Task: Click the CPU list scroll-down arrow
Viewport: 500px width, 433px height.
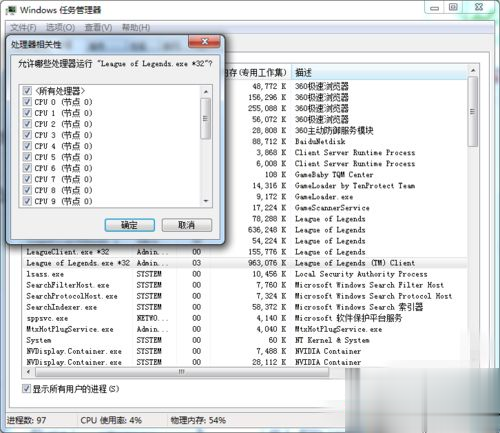Action: (206, 201)
